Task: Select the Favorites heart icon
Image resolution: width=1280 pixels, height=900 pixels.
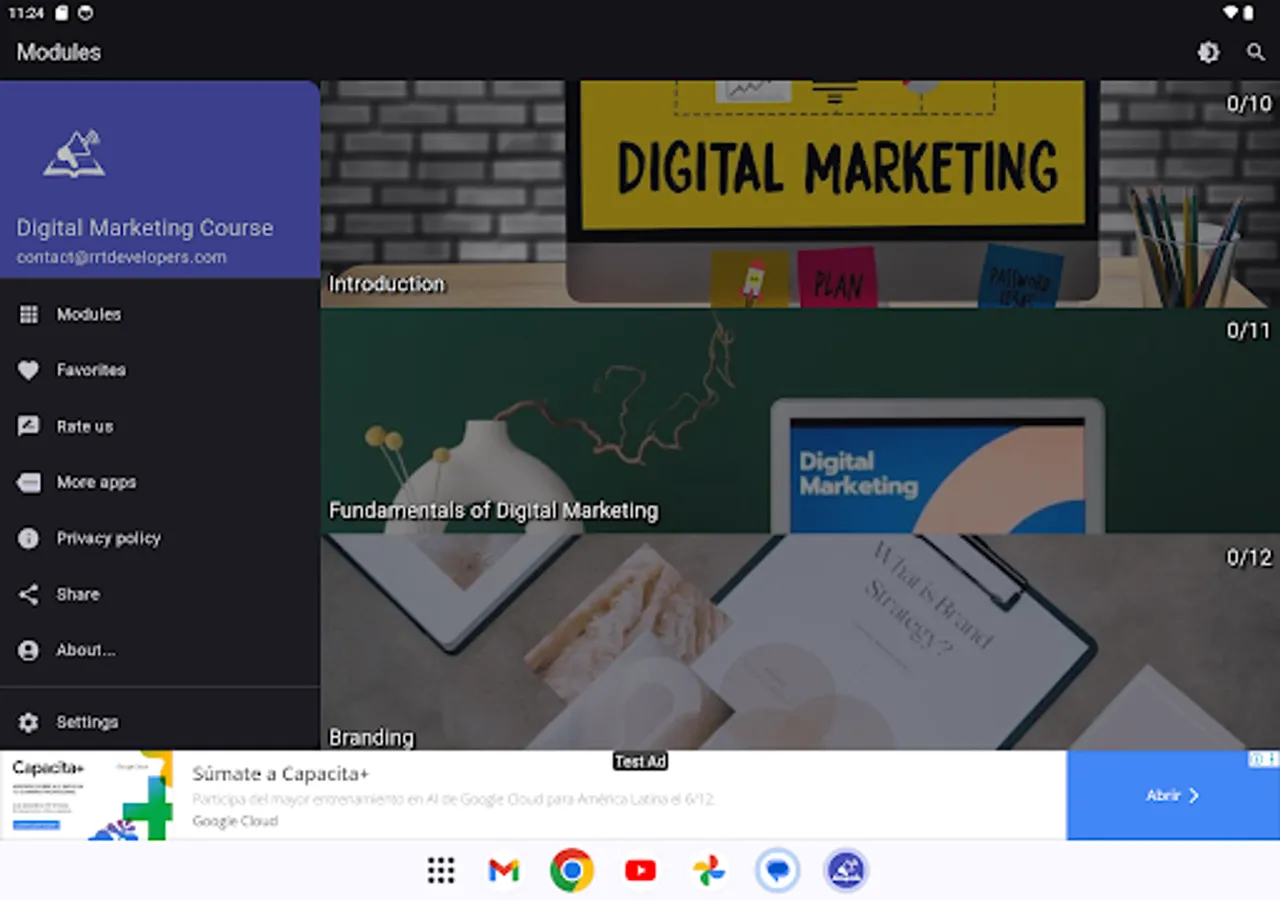Action: pos(29,370)
